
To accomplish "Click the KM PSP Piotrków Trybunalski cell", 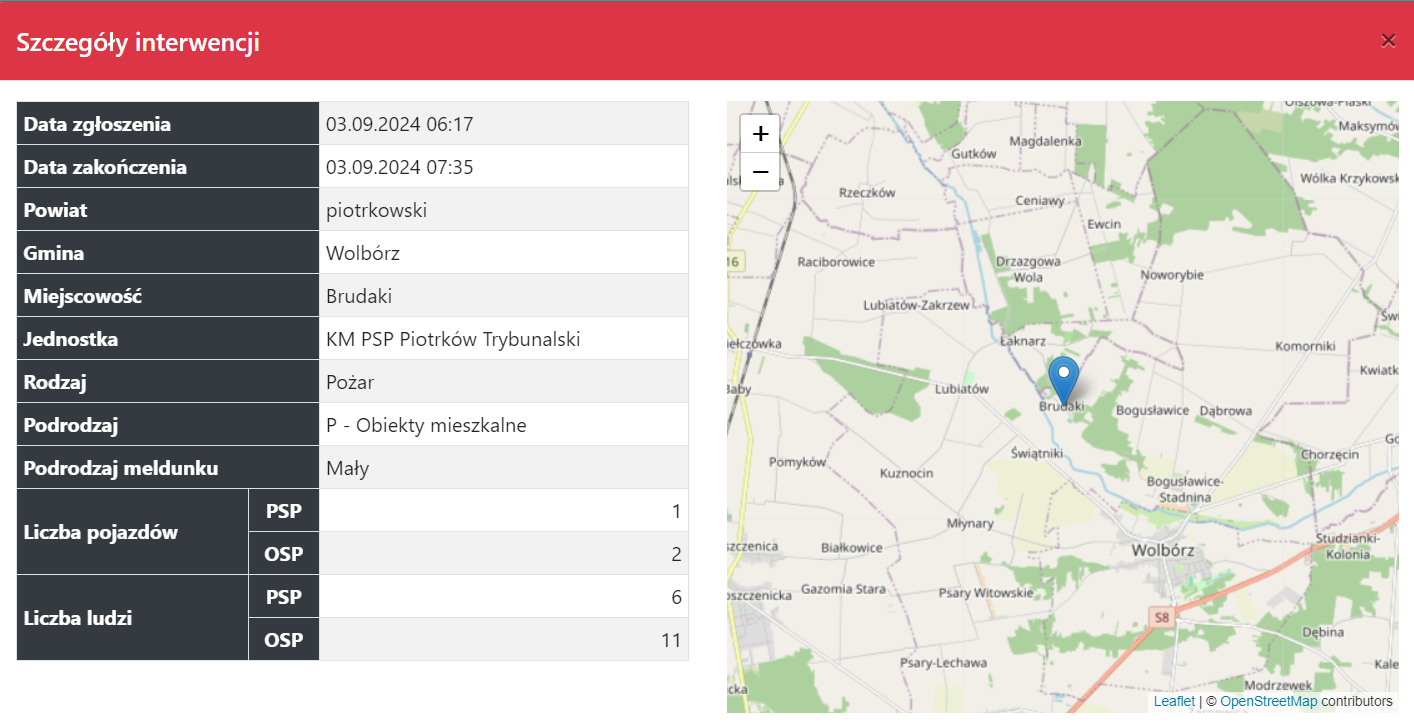I will (453, 340).
